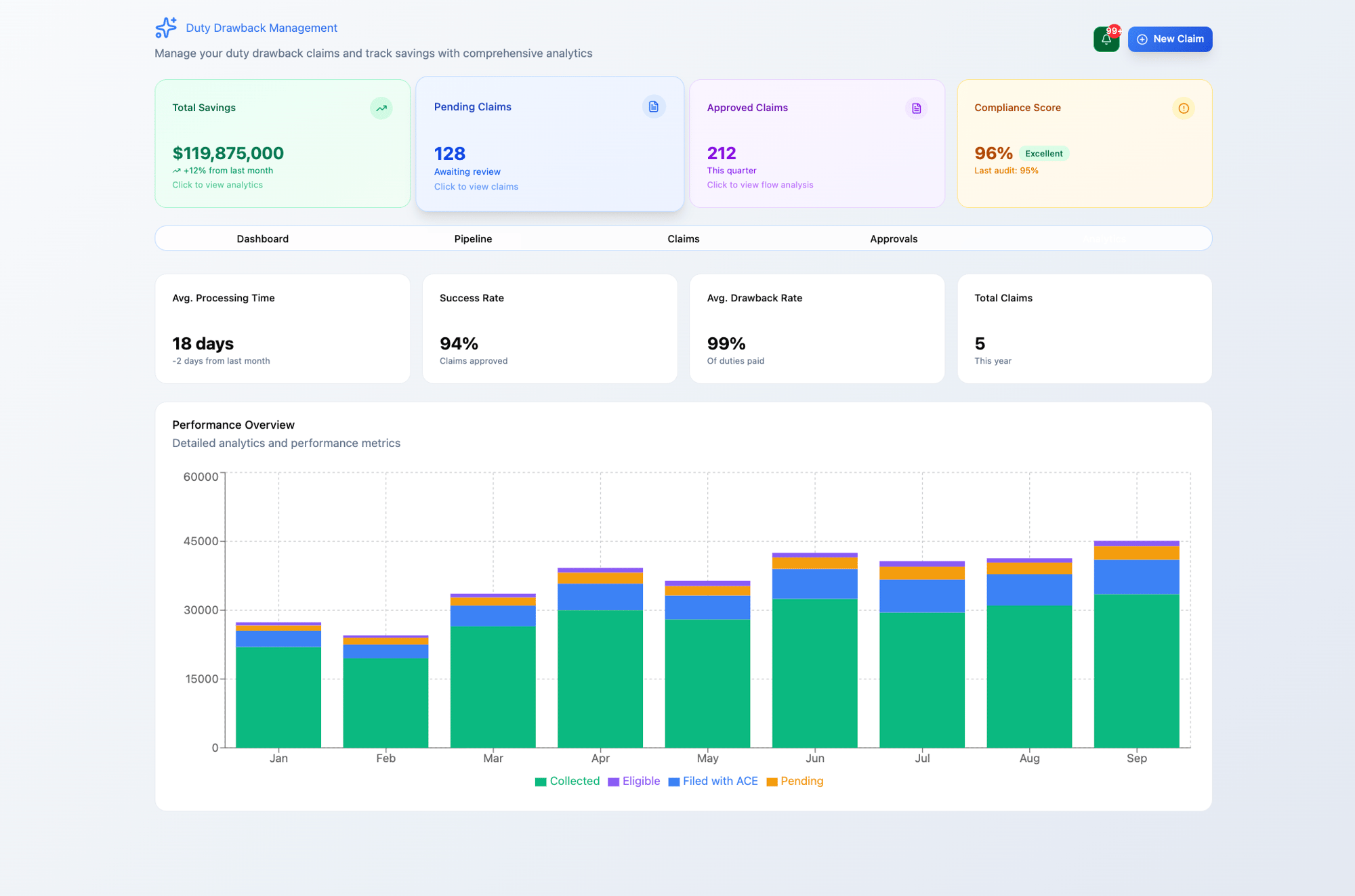Click the 99+ notification badge
The image size is (1355, 896).
click(x=1114, y=31)
